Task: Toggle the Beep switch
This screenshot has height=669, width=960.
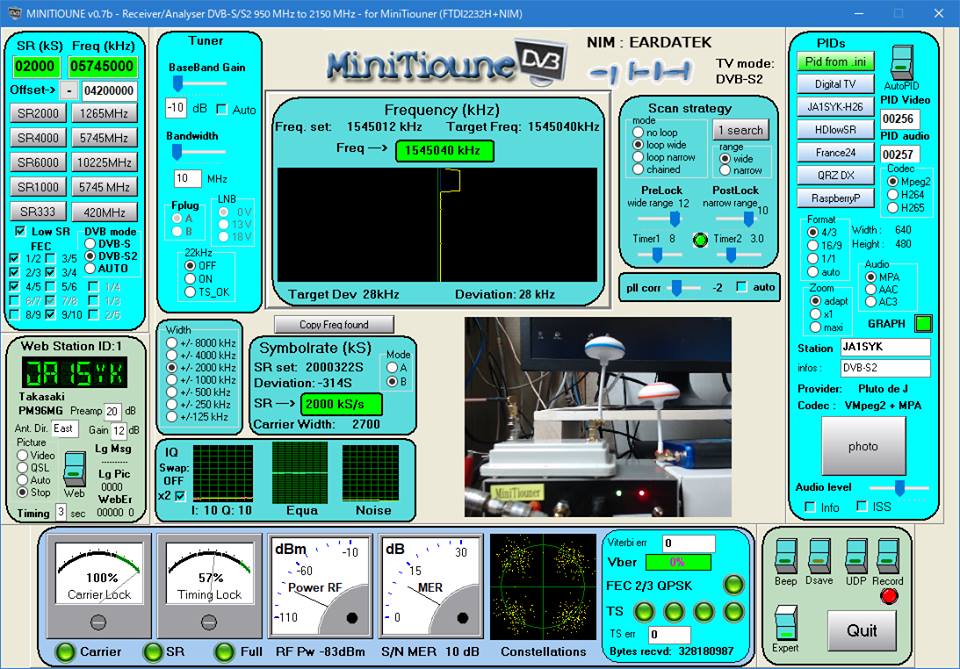Action: 786,556
